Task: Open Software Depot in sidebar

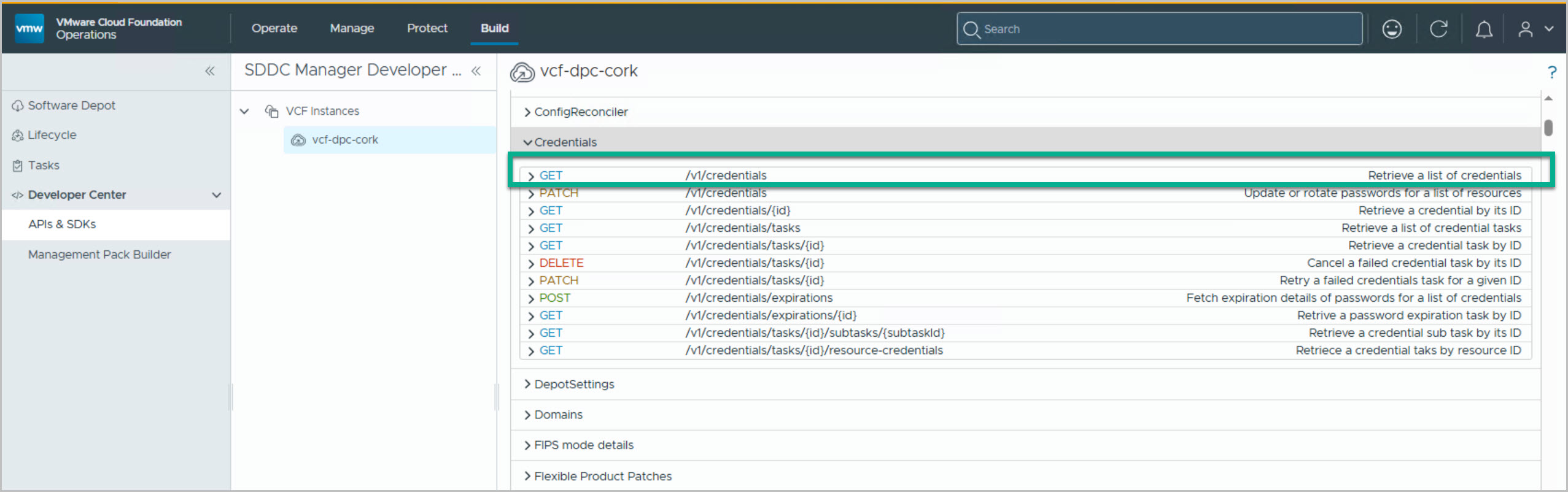Action: click(x=71, y=106)
